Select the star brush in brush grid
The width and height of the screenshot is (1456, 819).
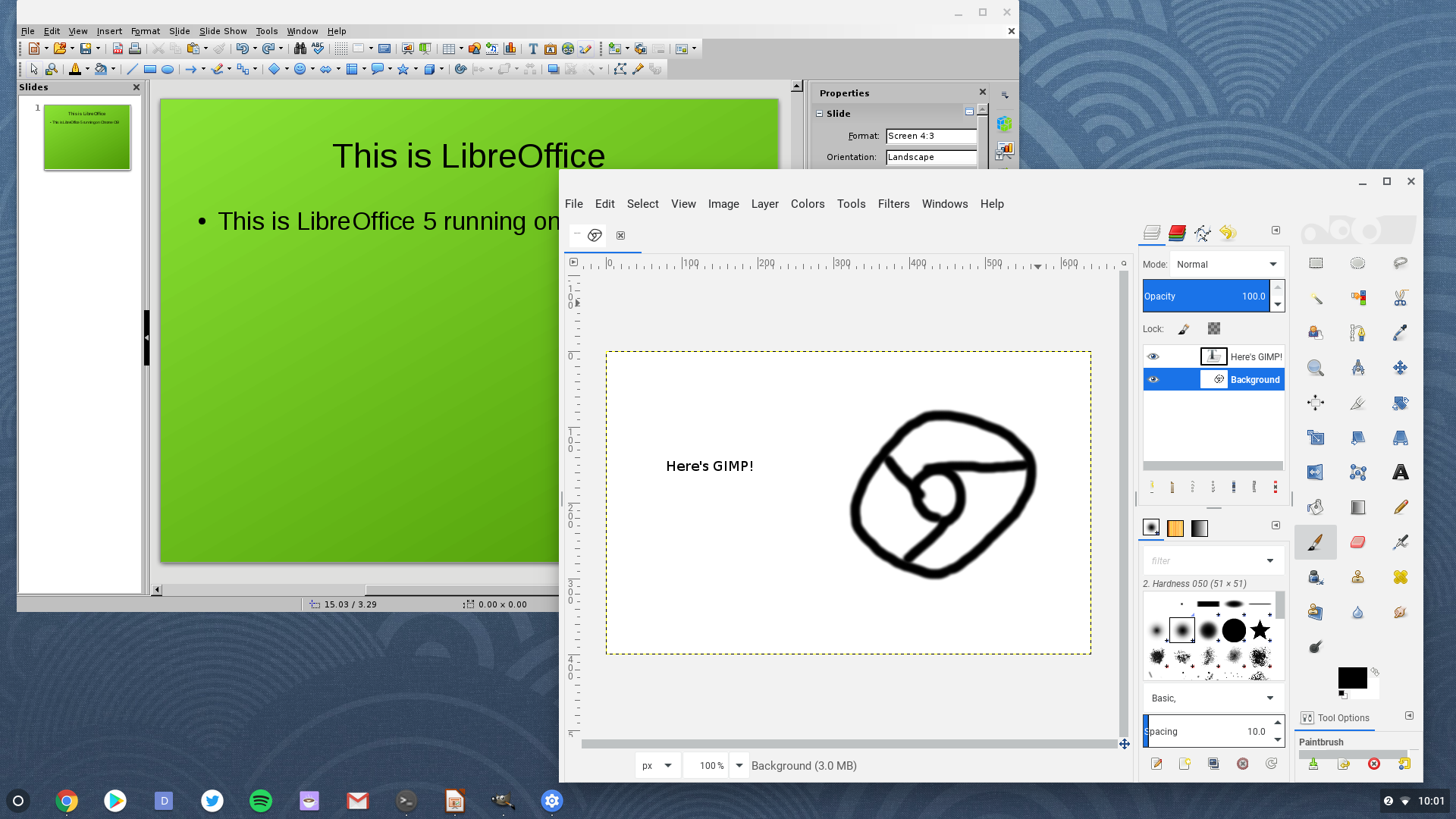pos(1260,630)
